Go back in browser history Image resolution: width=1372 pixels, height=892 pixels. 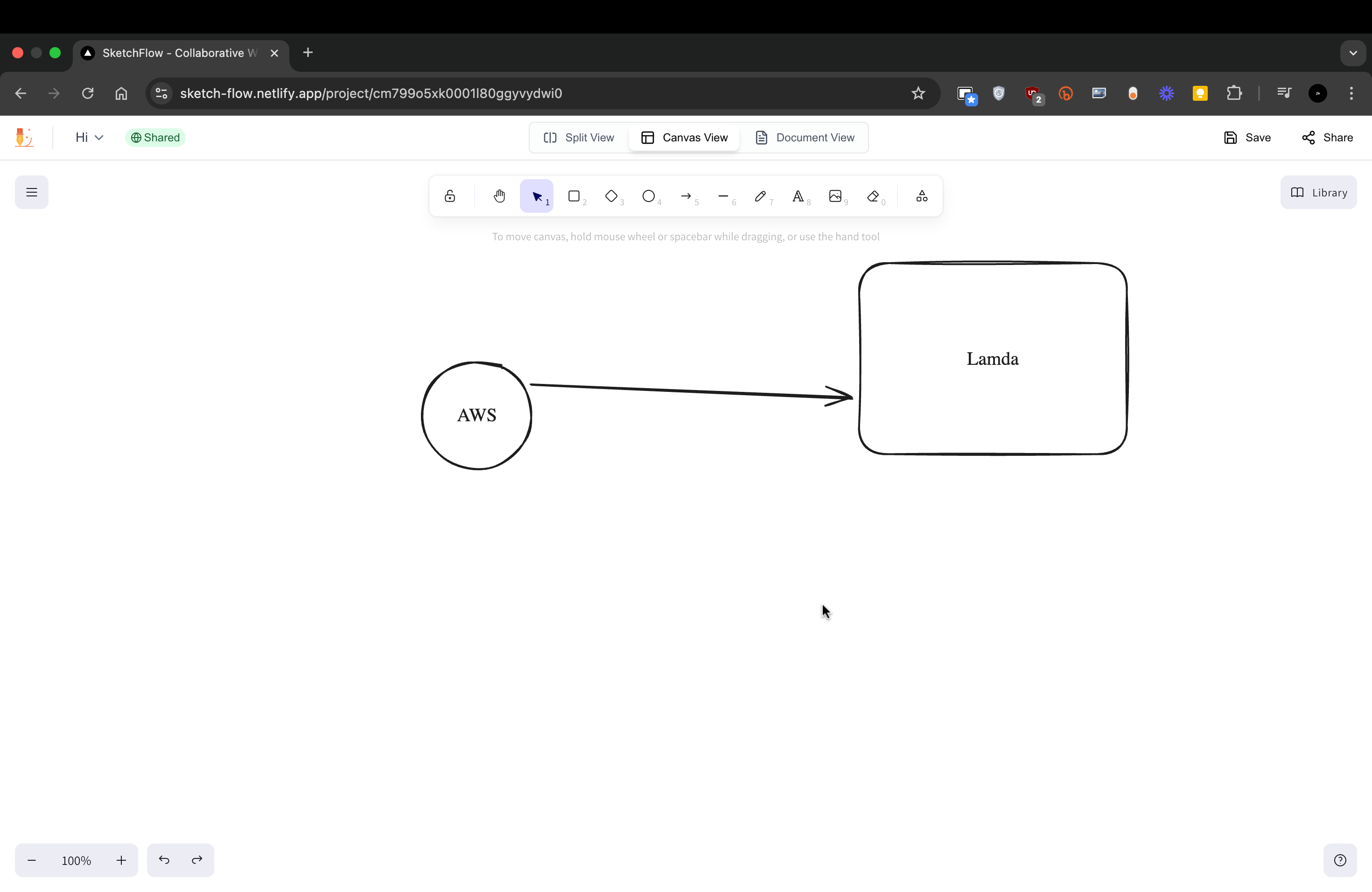(x=21, y=93)
